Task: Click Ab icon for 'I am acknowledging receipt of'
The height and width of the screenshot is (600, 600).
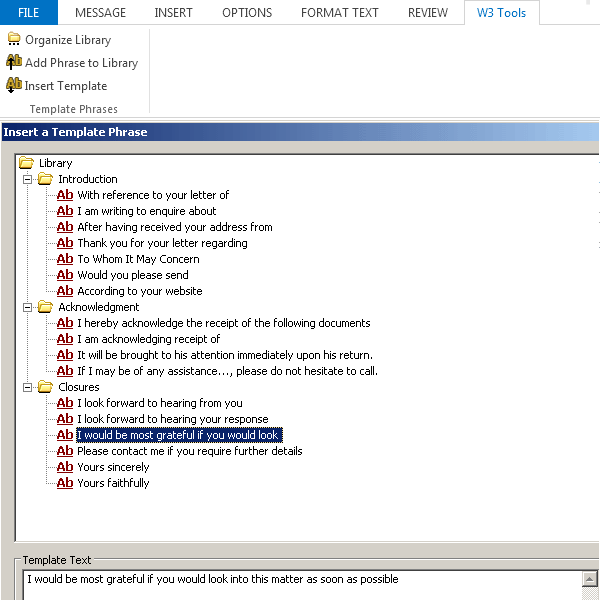Action: [x=65, y=339]
